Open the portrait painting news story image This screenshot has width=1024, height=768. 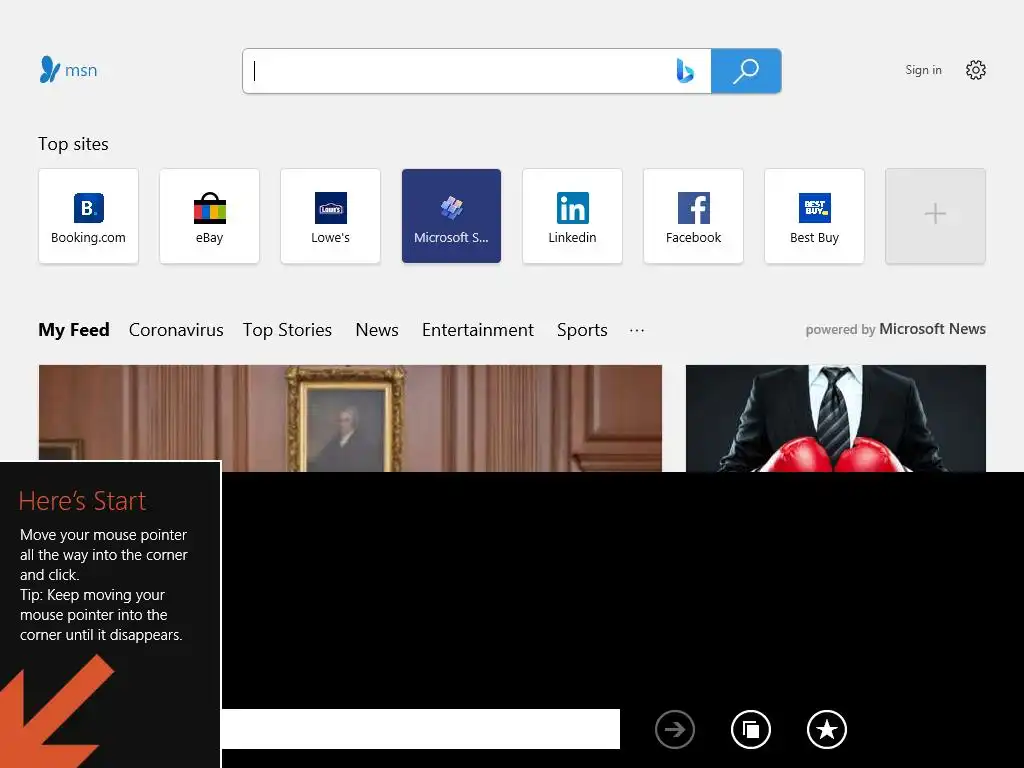pyautogui.click(x=350, y=418)
